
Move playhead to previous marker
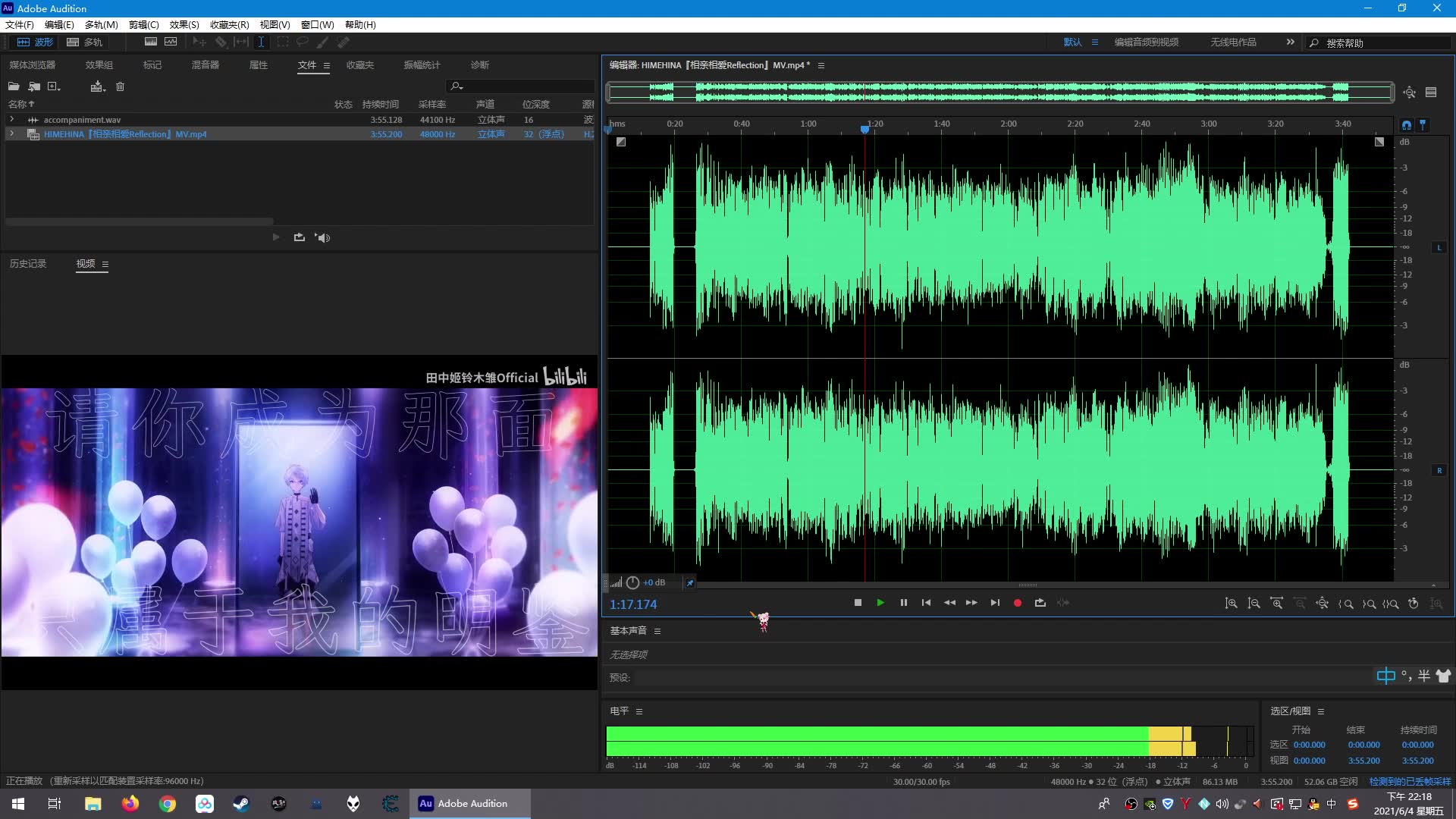pos(926,604)
